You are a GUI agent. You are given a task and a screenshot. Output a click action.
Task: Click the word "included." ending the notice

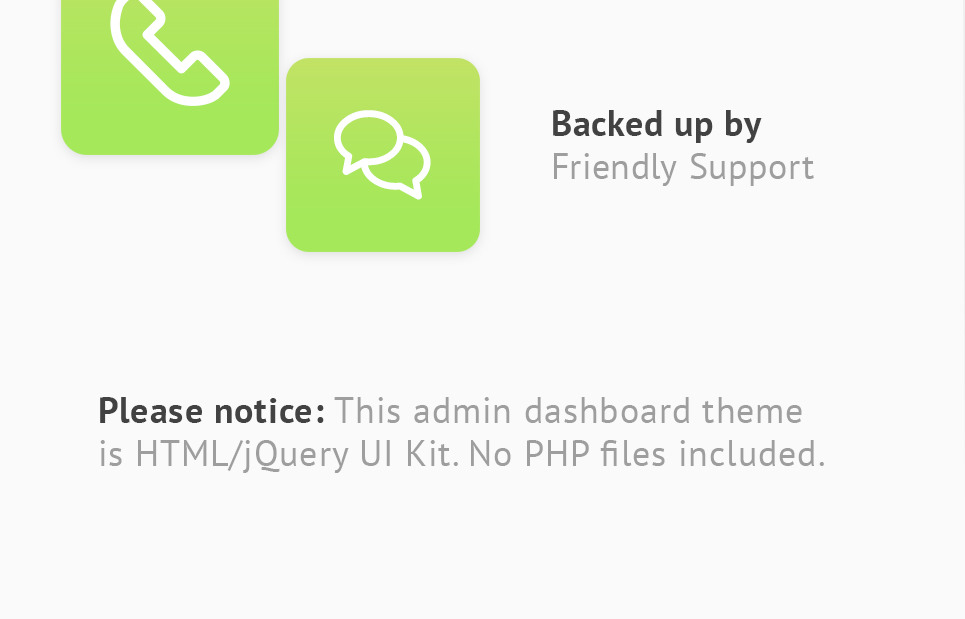pos(751,454)
